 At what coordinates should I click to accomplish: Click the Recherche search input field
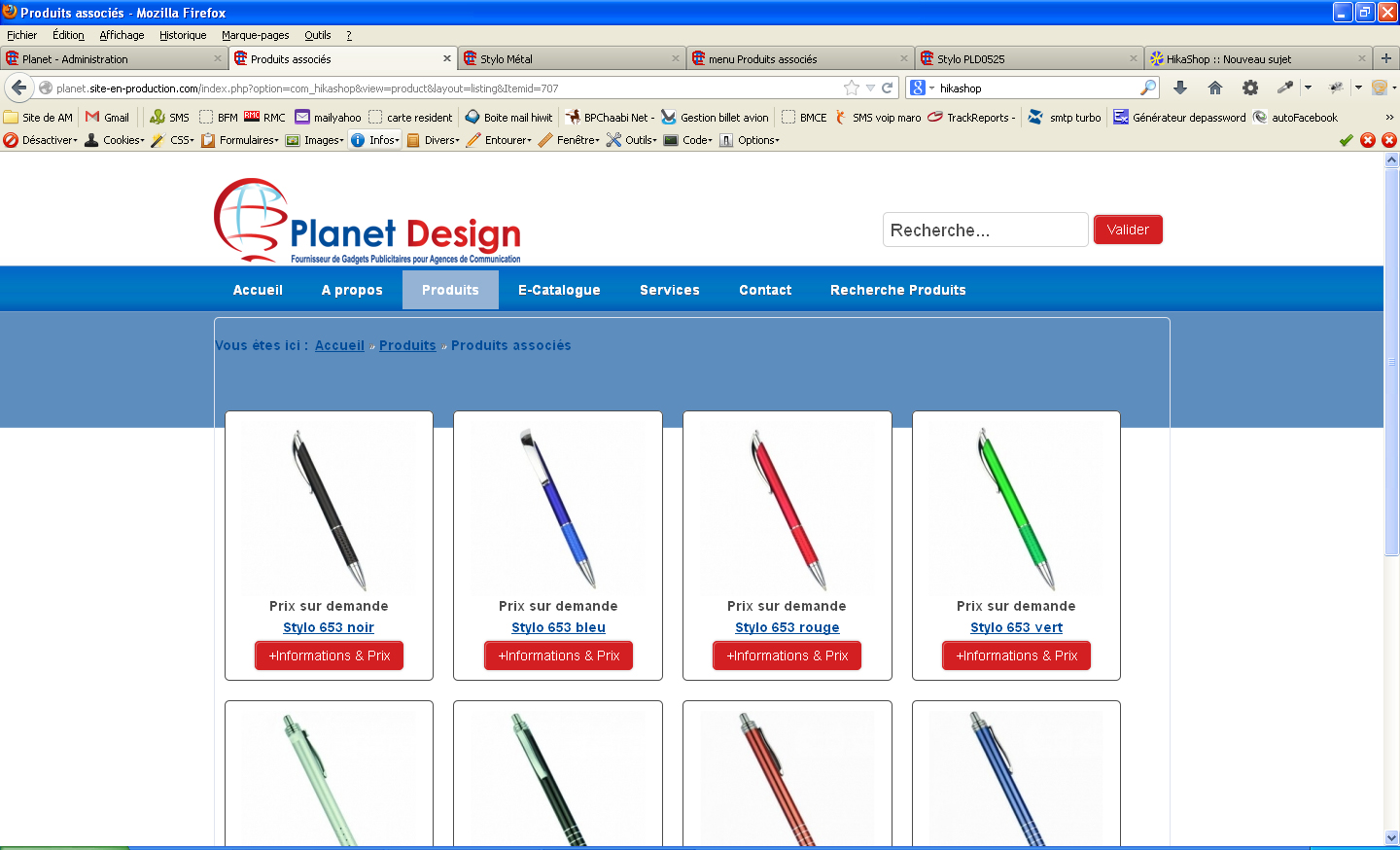click(x=986, y=230)
